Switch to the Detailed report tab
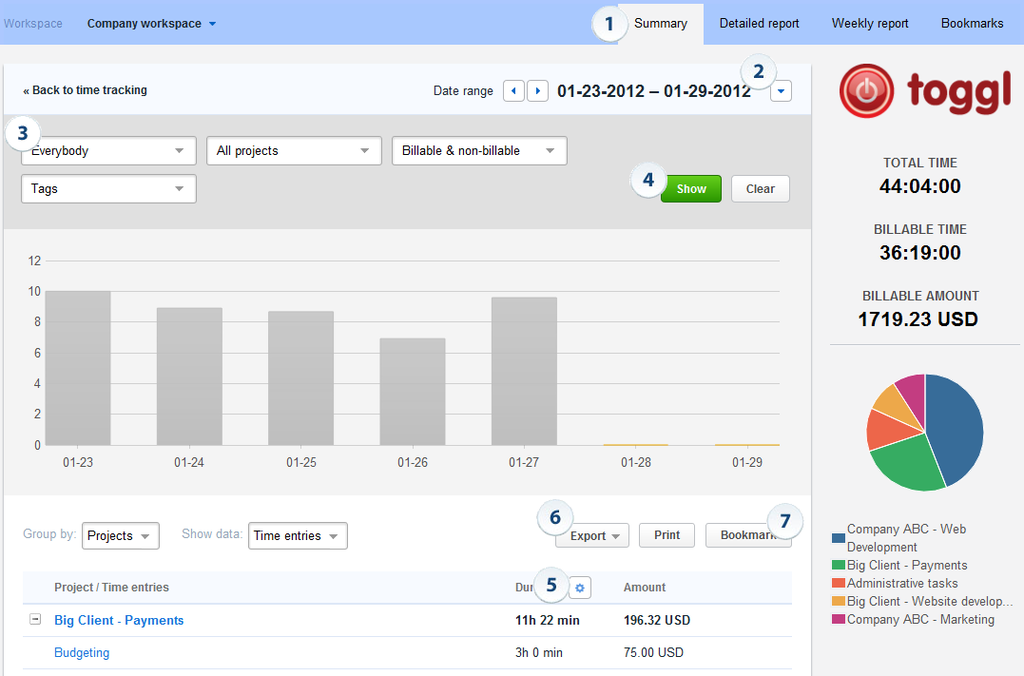1024x676 pixels. pyautogui.click(x=760, y=24)
